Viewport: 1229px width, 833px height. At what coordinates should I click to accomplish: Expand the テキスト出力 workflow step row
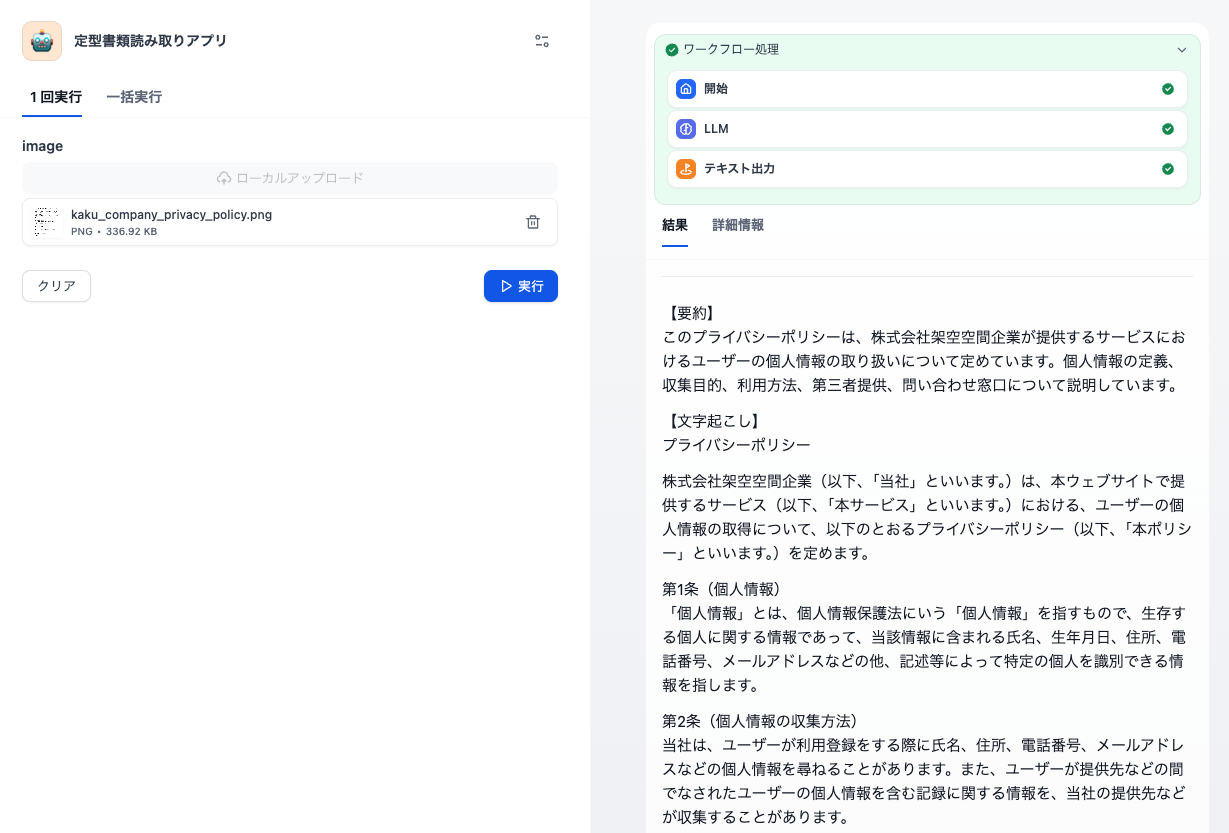(926, 169)
